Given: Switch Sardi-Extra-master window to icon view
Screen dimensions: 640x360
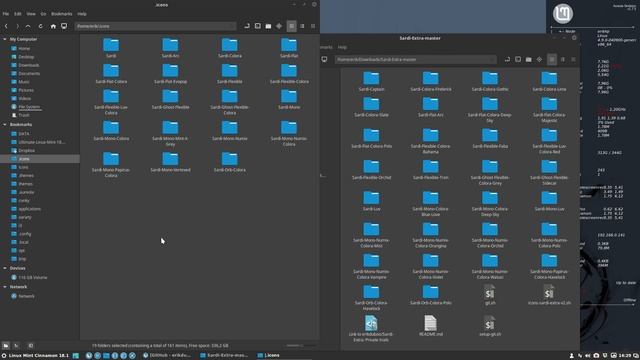Looking at the screenshot, I should pos(552,60).
